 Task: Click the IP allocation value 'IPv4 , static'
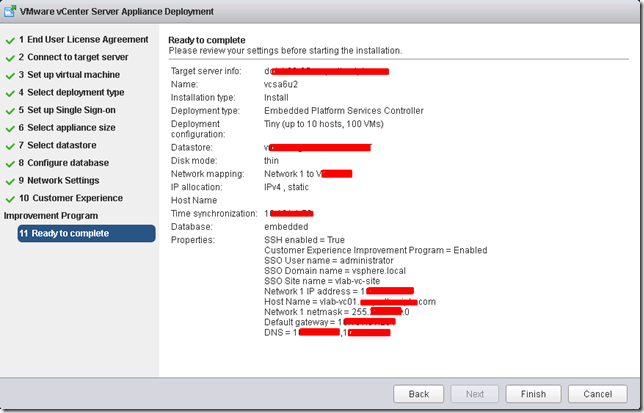click(x=286, y=187)
